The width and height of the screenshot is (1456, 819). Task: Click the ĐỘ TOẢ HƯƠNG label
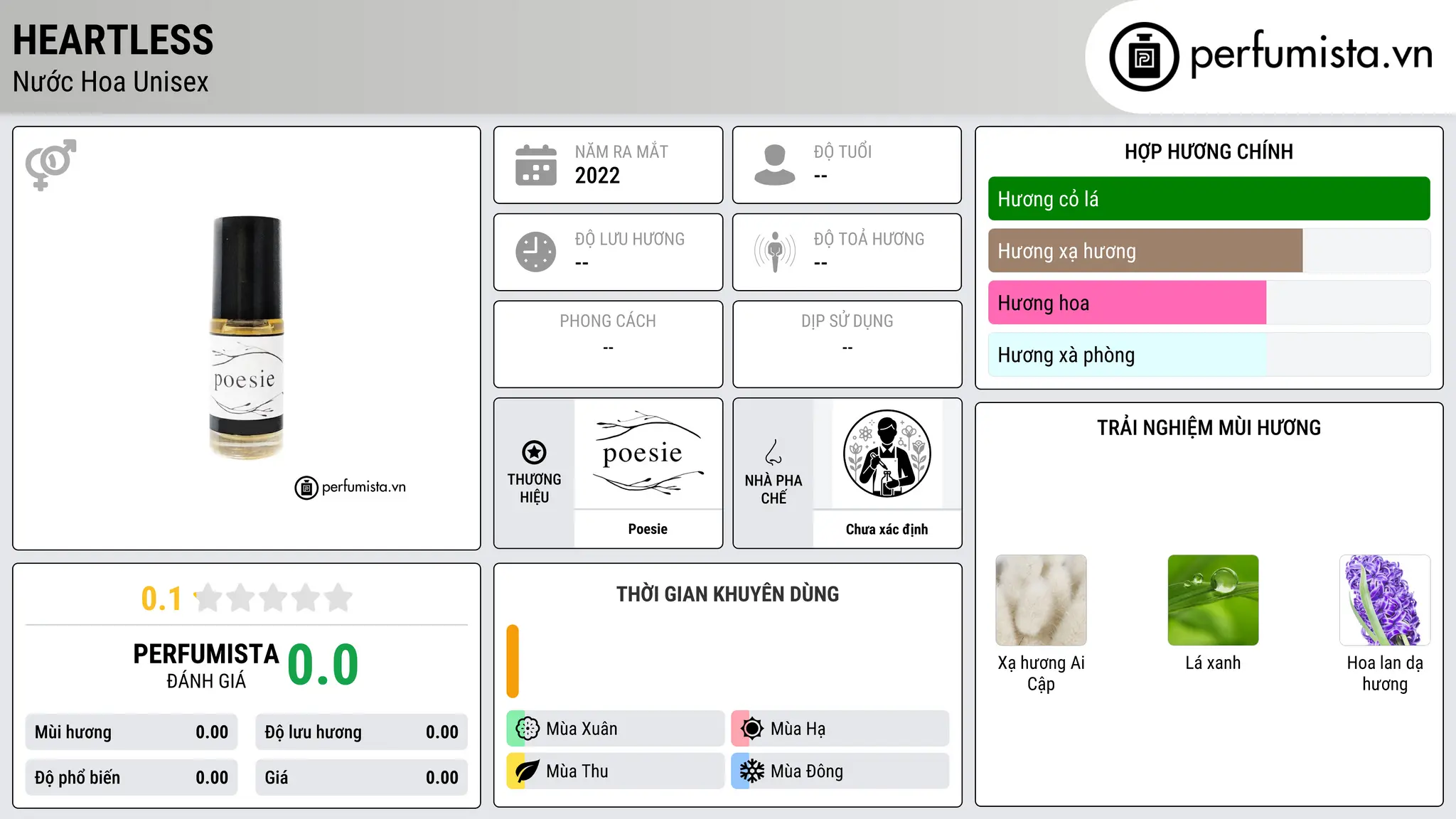pyautogui.click(x=869, y=239)
